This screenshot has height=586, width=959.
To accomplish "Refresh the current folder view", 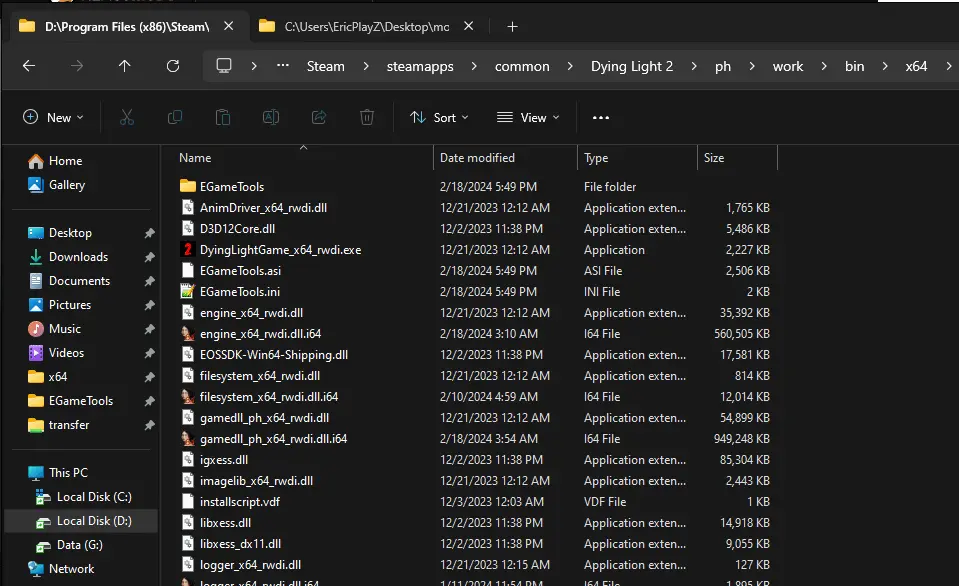I will 173,66.
